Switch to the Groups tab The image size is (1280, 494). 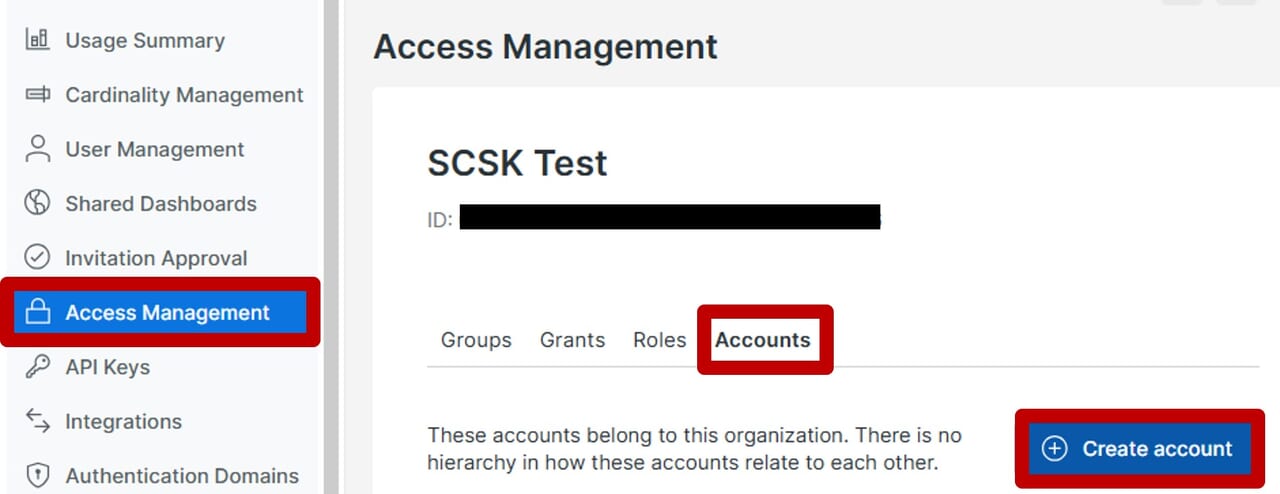[x=476, y=340]
